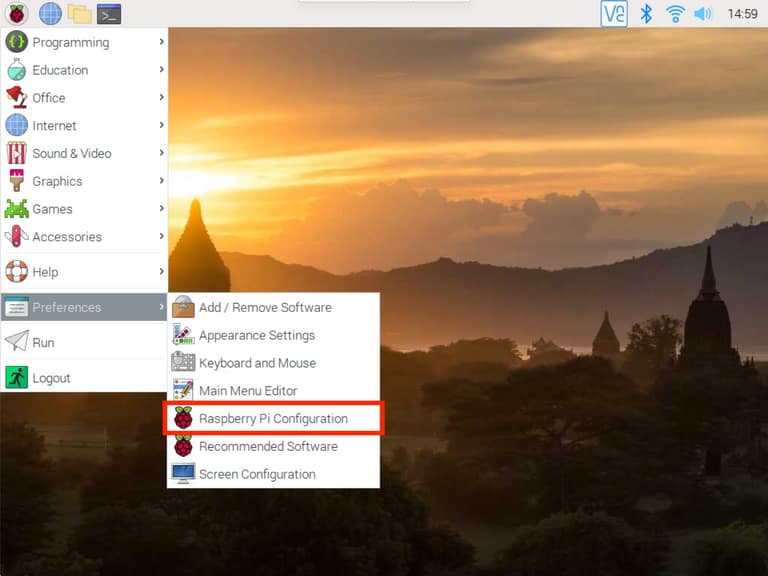
Task: Click the clock showing 14:59
Action: pyautogui.click(x=742, y=14)
